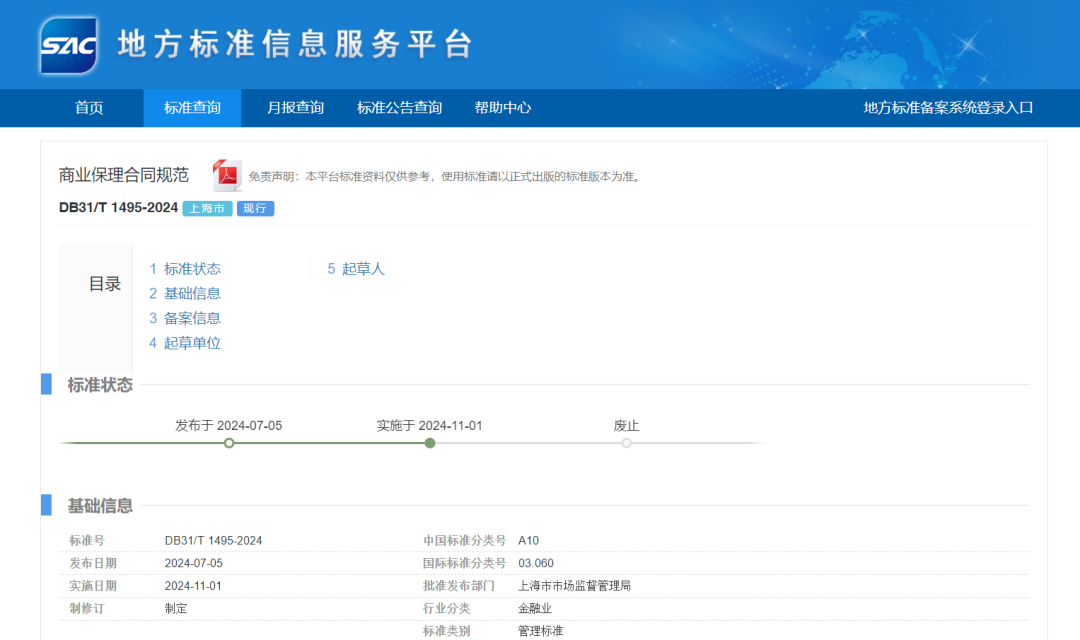Click the 标准状态 section heading

100,385
